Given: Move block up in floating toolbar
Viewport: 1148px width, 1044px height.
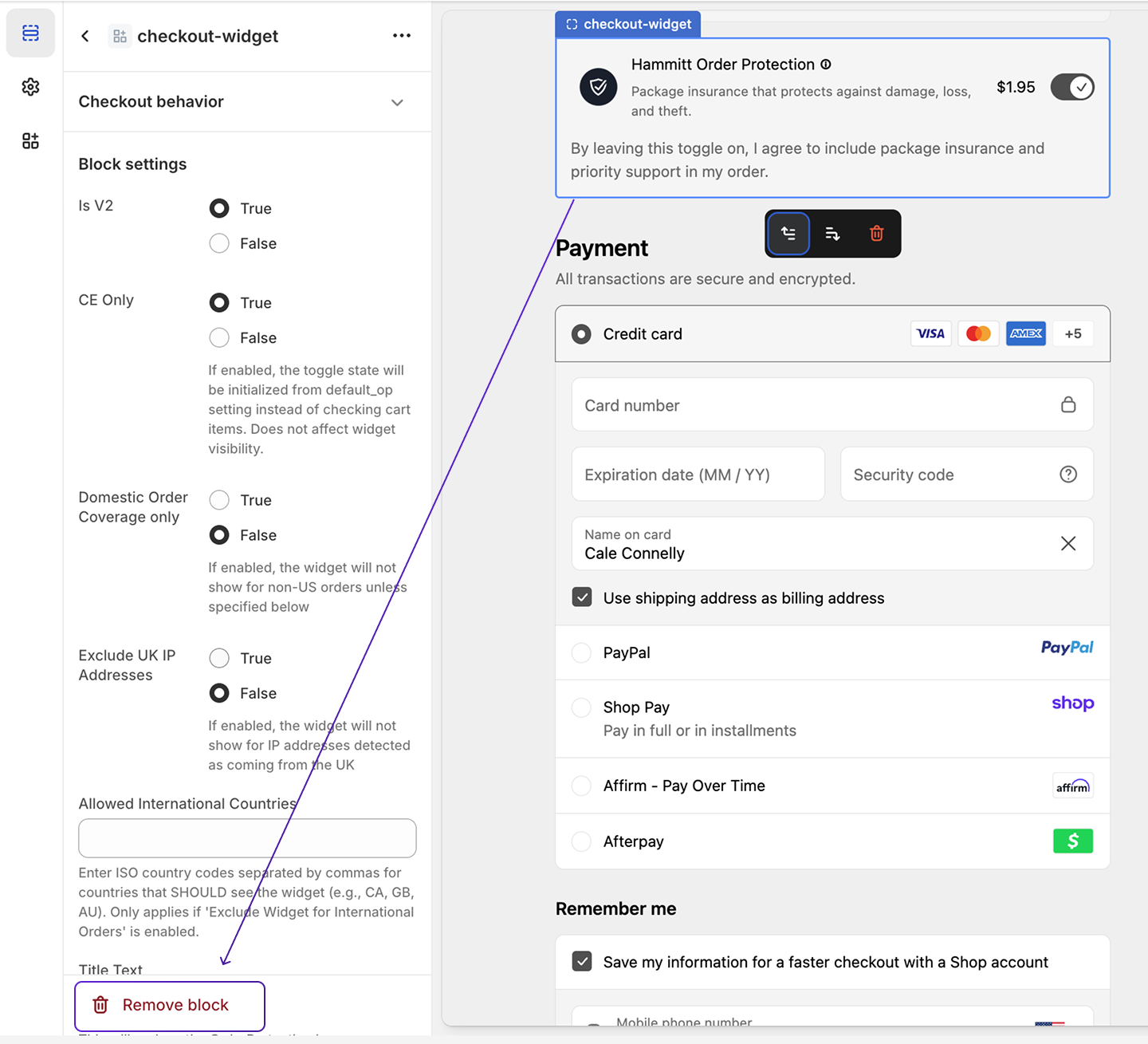Looking at the screenshot, I should [x=788, y=234].
